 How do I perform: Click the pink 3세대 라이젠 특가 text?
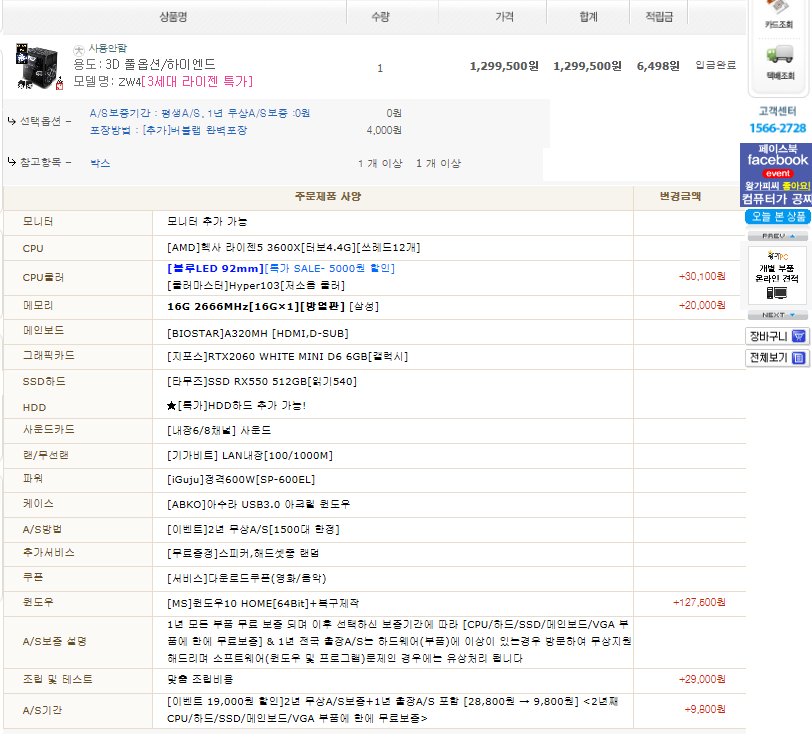pos(197,81)
